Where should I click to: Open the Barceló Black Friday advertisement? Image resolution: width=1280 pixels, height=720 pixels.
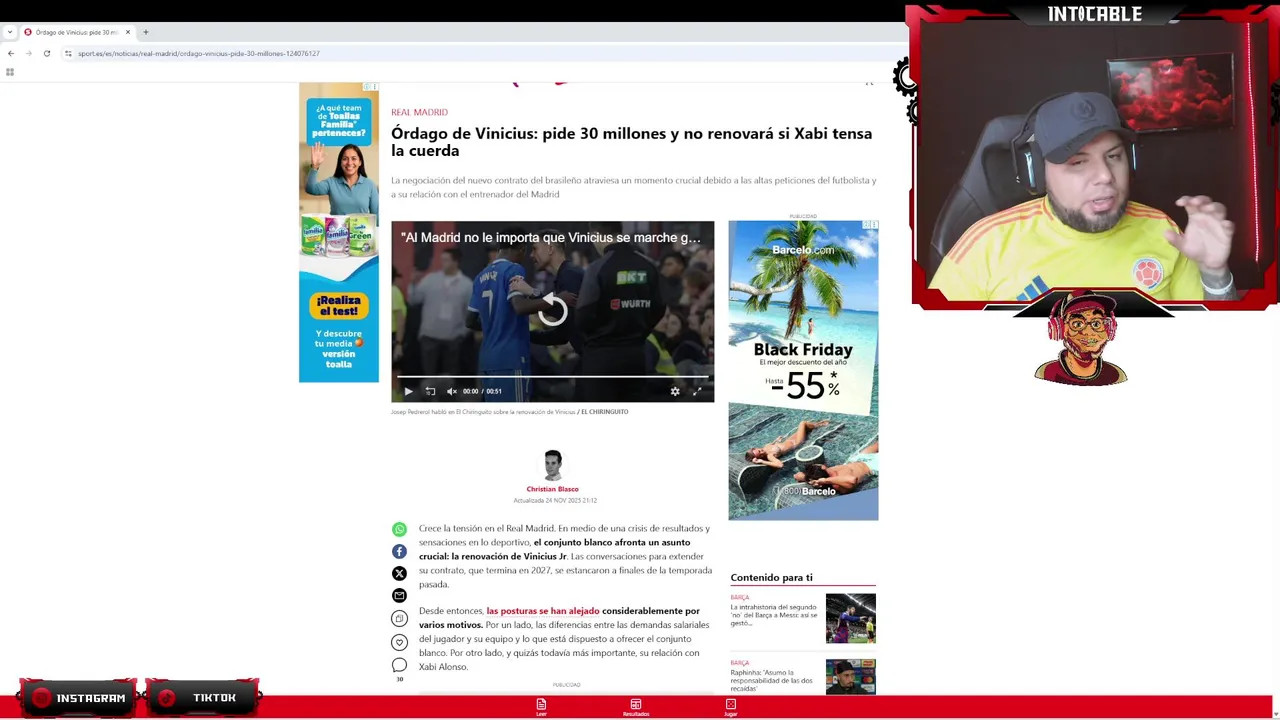tap(803, 370)
